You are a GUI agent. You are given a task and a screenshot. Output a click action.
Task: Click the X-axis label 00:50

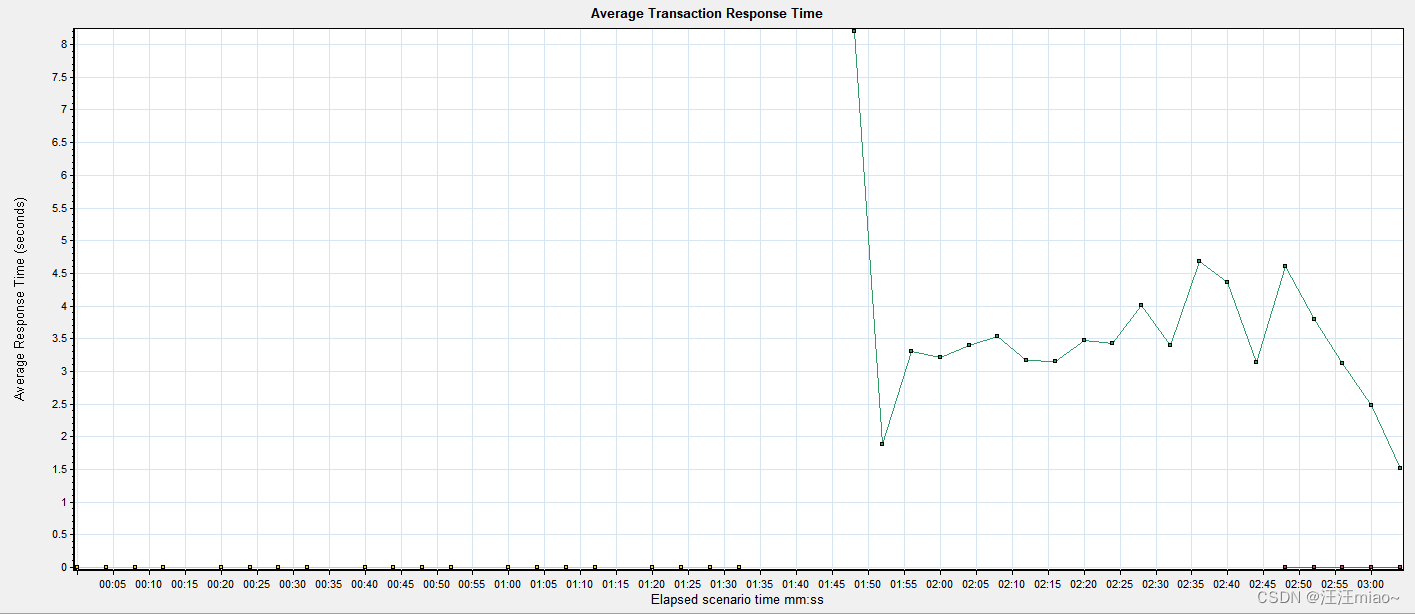click(437, 583)
